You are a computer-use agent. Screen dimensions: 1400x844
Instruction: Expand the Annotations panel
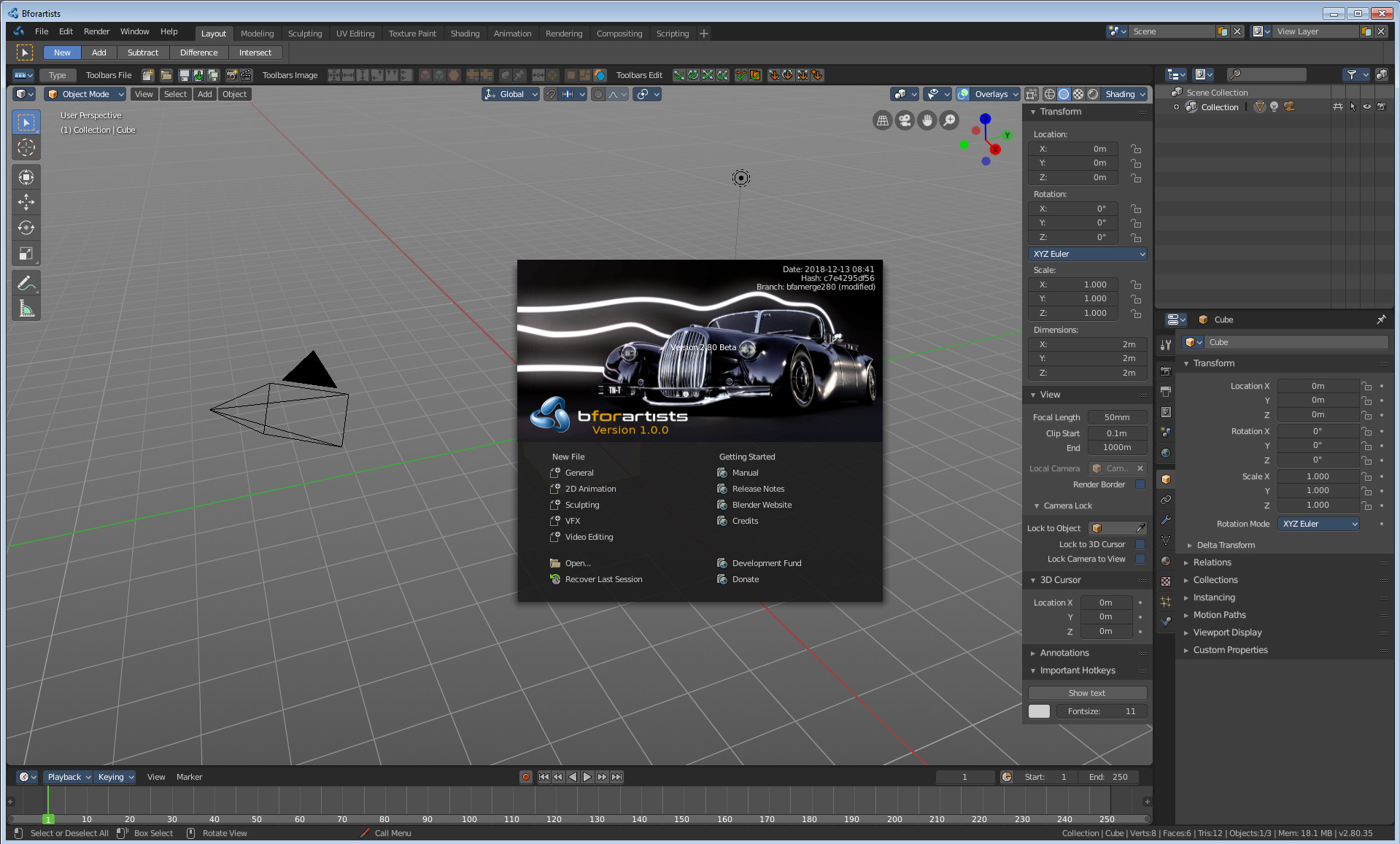click(x=1064, y=653)
